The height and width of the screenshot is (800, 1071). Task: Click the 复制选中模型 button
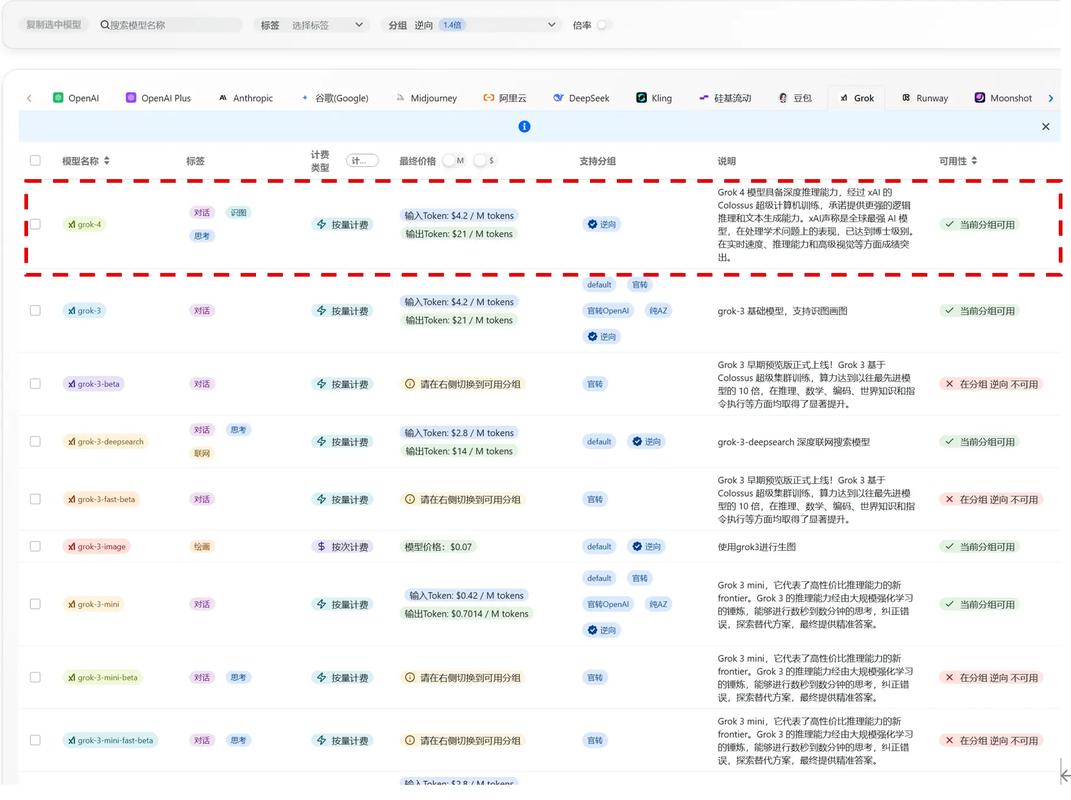pyautogui.click(x=53, y=25)
